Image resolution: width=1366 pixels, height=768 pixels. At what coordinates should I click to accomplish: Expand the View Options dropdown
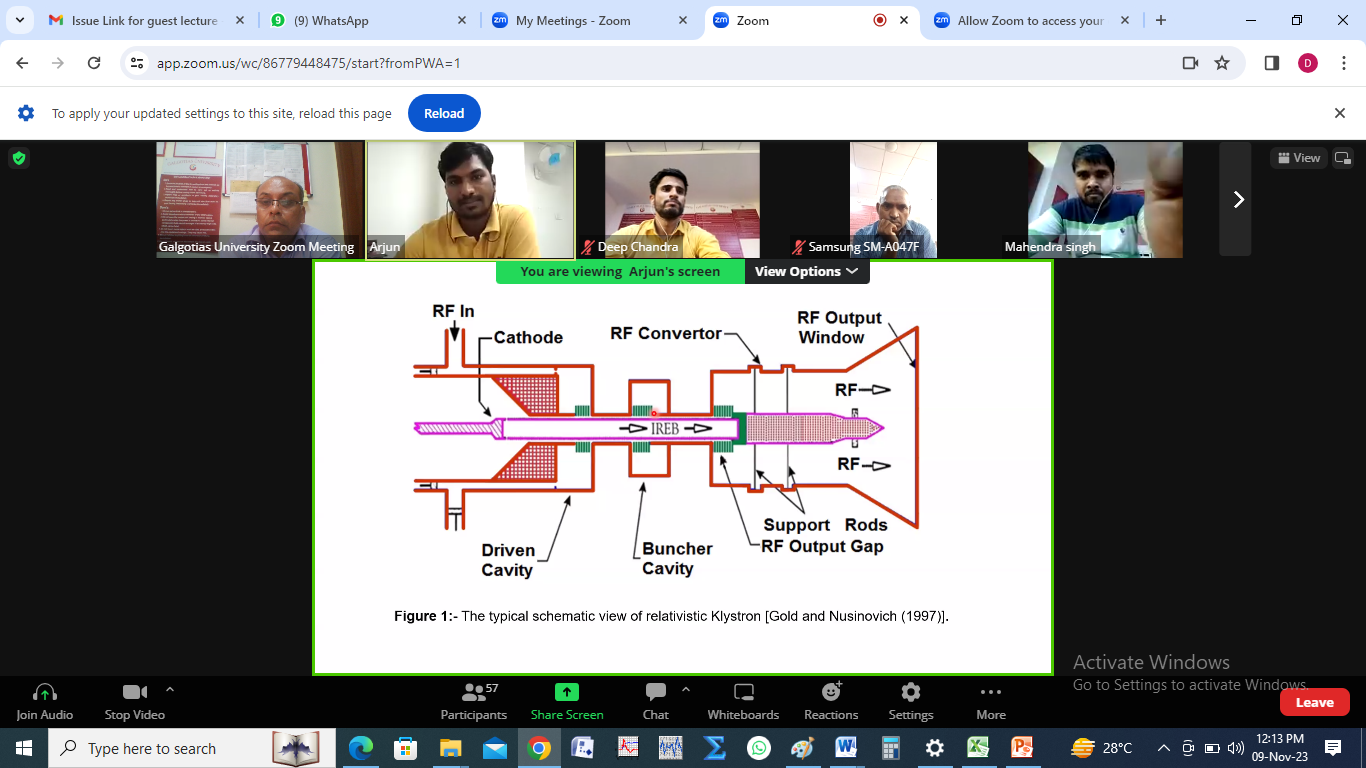click(806, 271)
